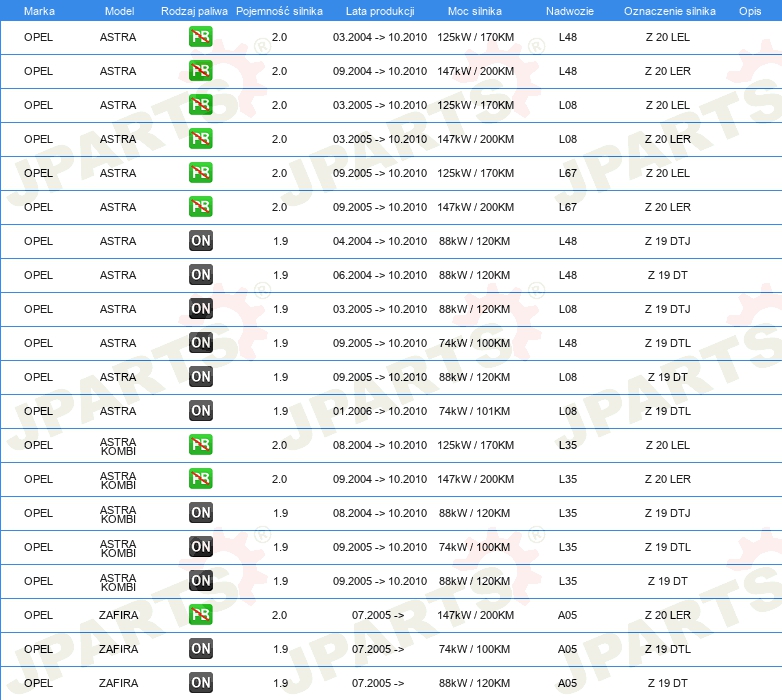
Task: Click the PB icon in the Zafira Z 20 LER row
Action: click(200, 615)
